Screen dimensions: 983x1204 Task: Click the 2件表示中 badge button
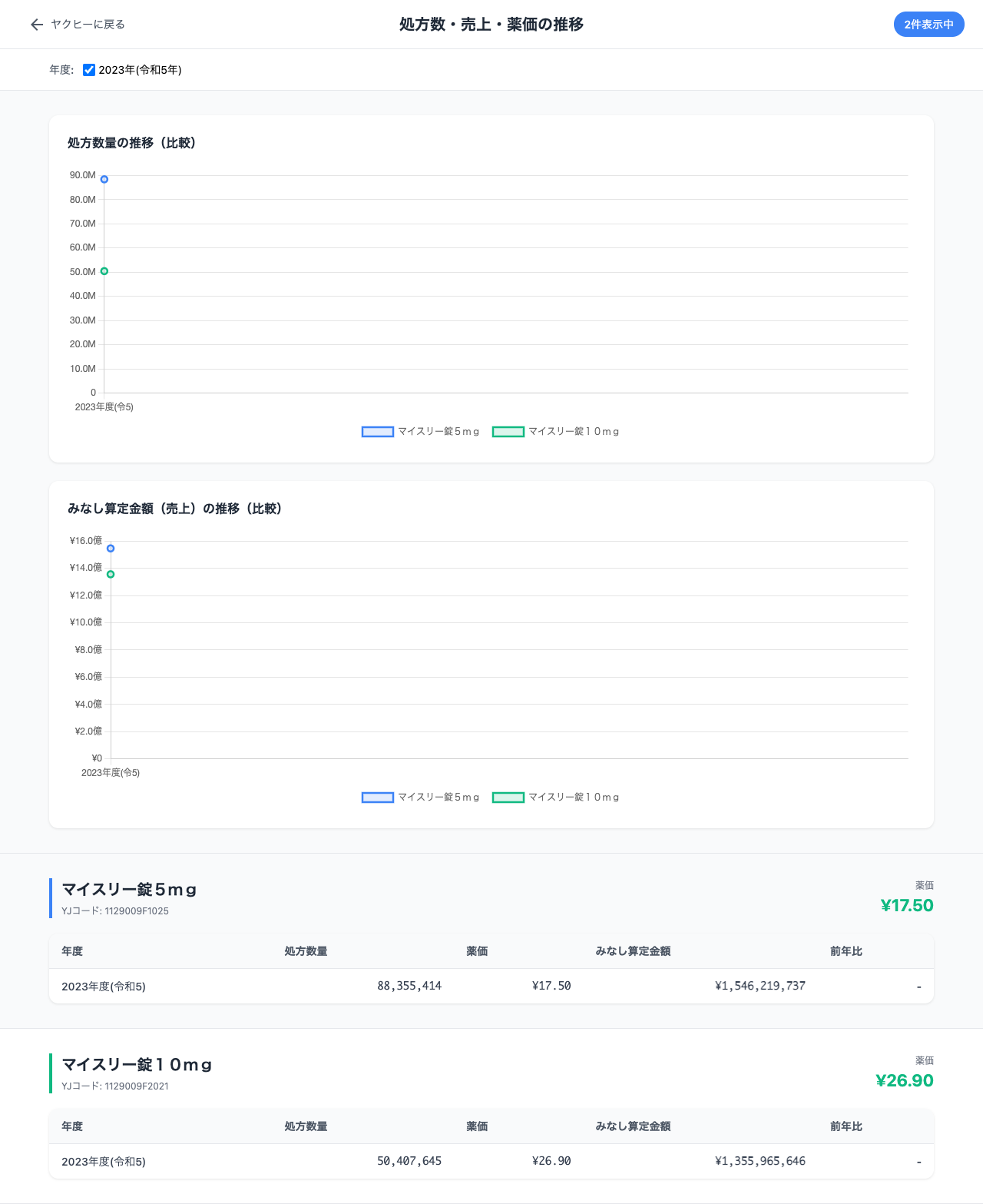[928, 25]
